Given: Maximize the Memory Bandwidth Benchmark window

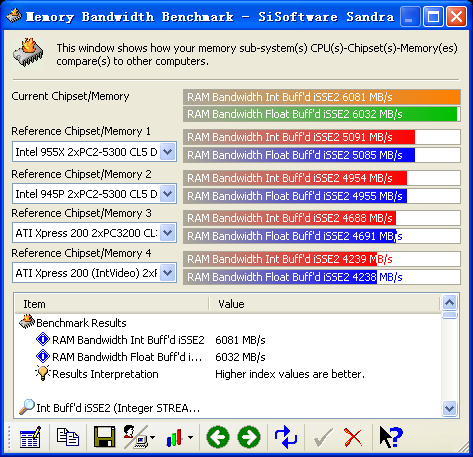Looking at the screenshot, I should coord(433,16).
